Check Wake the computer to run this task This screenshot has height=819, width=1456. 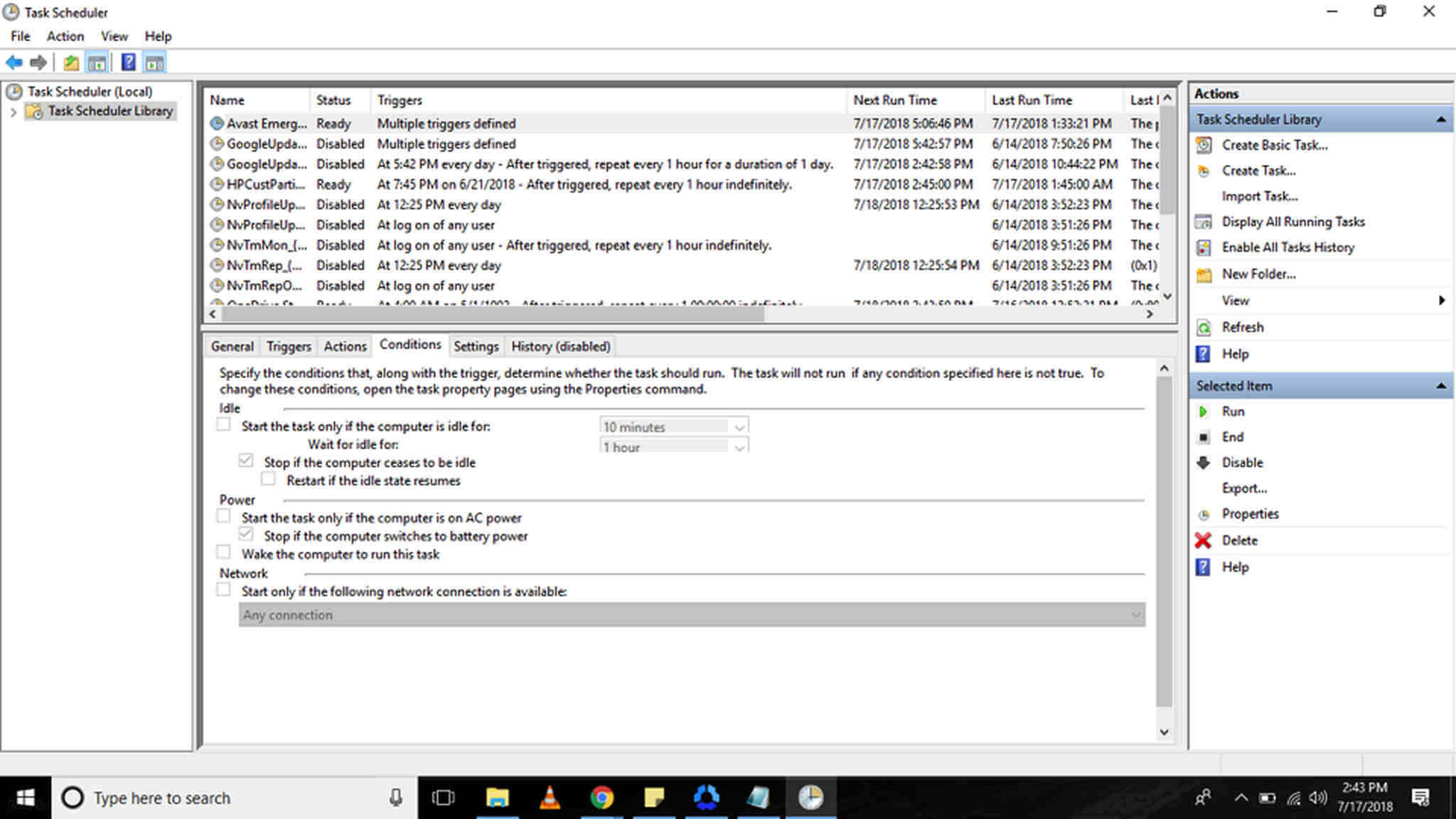pyautogui.click(x=224, y=552)
